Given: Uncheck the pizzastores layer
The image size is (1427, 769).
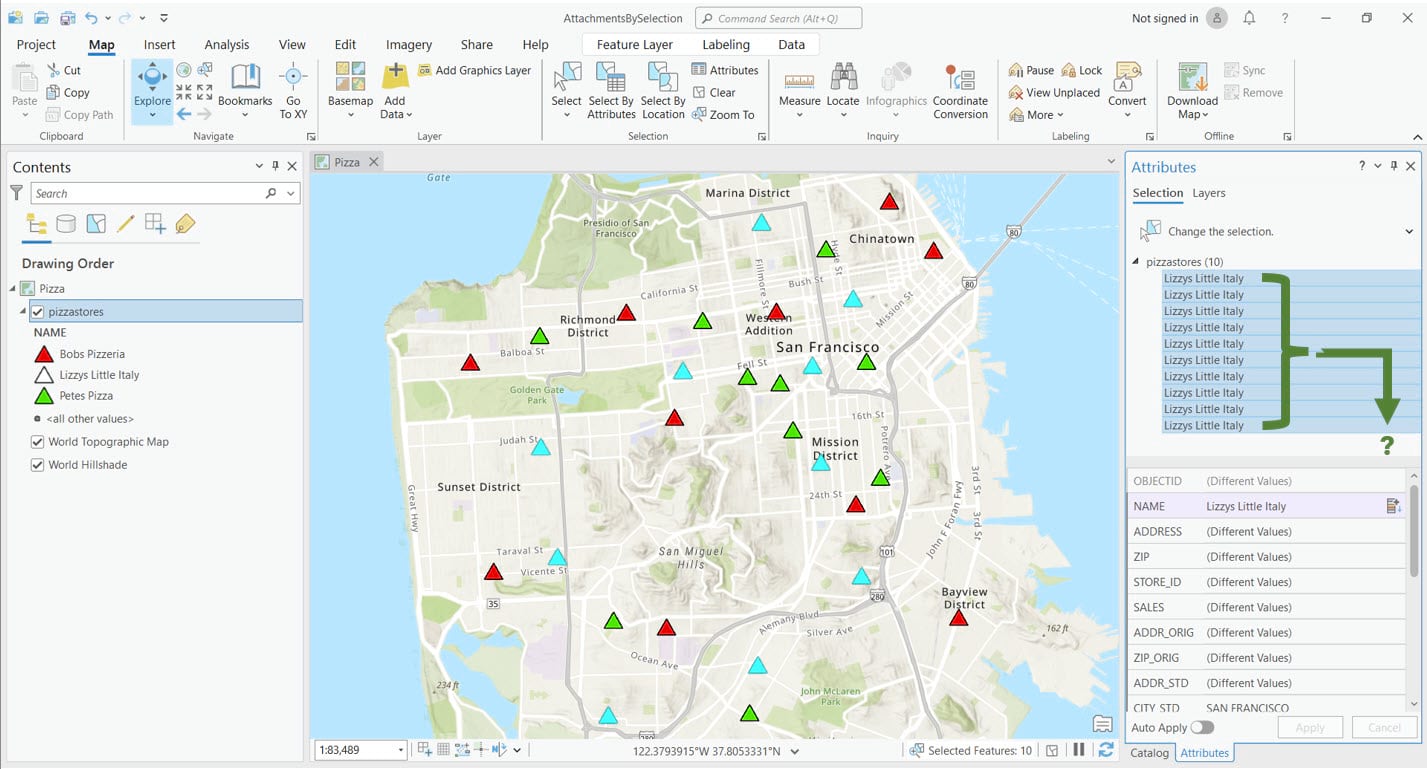Looking at the screenshot, I should pos(37,311).
